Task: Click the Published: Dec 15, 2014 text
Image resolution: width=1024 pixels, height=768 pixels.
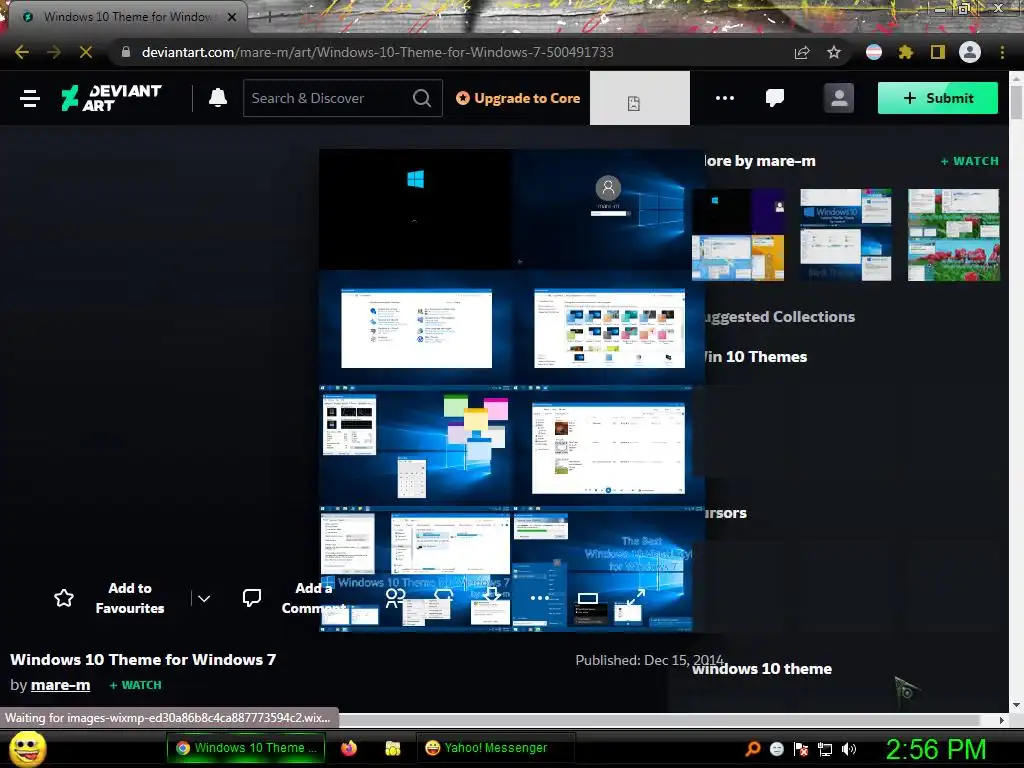Action: click(x=649, y=660)
